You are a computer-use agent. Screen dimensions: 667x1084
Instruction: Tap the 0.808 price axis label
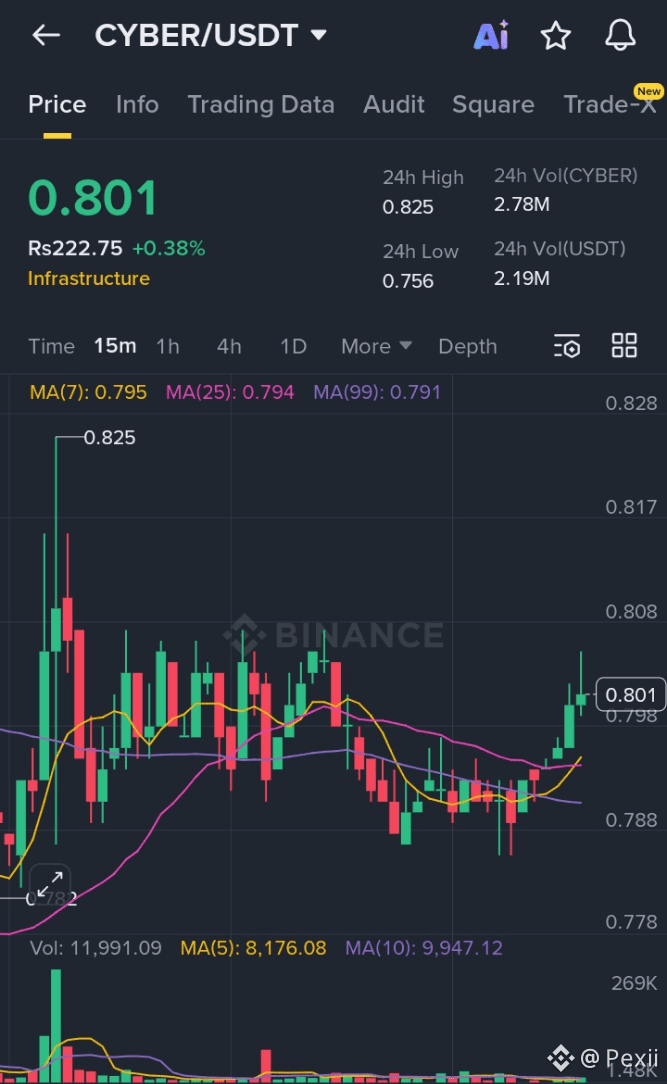click(x=631, y=612)
